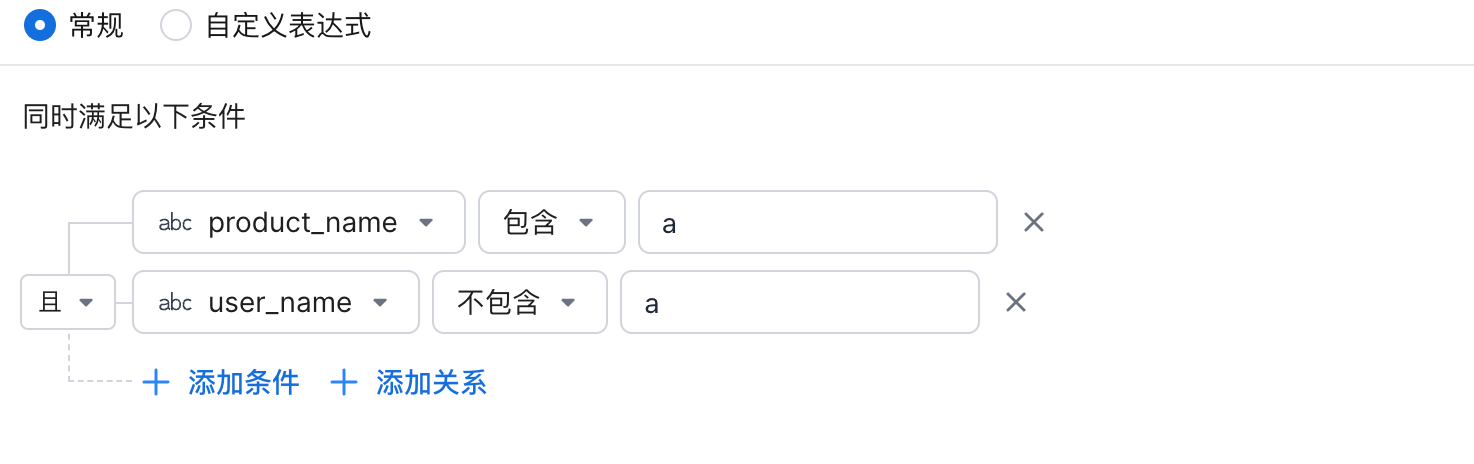This screenshot has width=1474, height=464.
Task: Click the plus icon for 添加关系
Action: coord(344,382)
